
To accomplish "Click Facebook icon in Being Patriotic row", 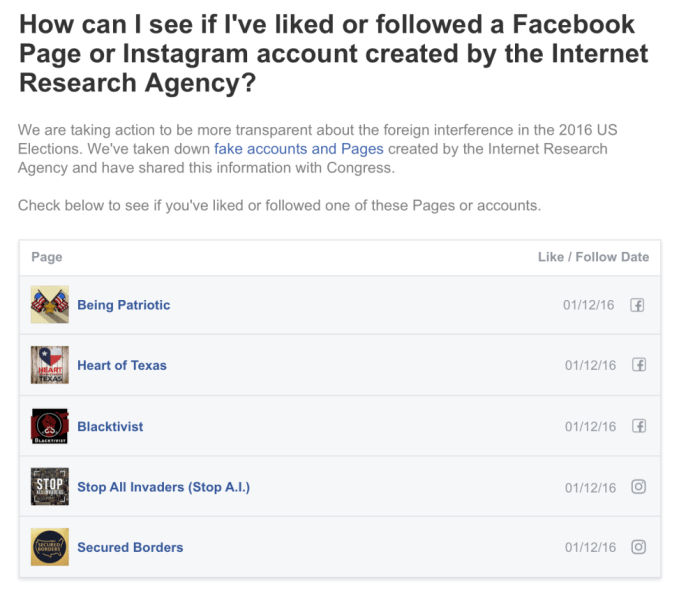I will 638,305.
